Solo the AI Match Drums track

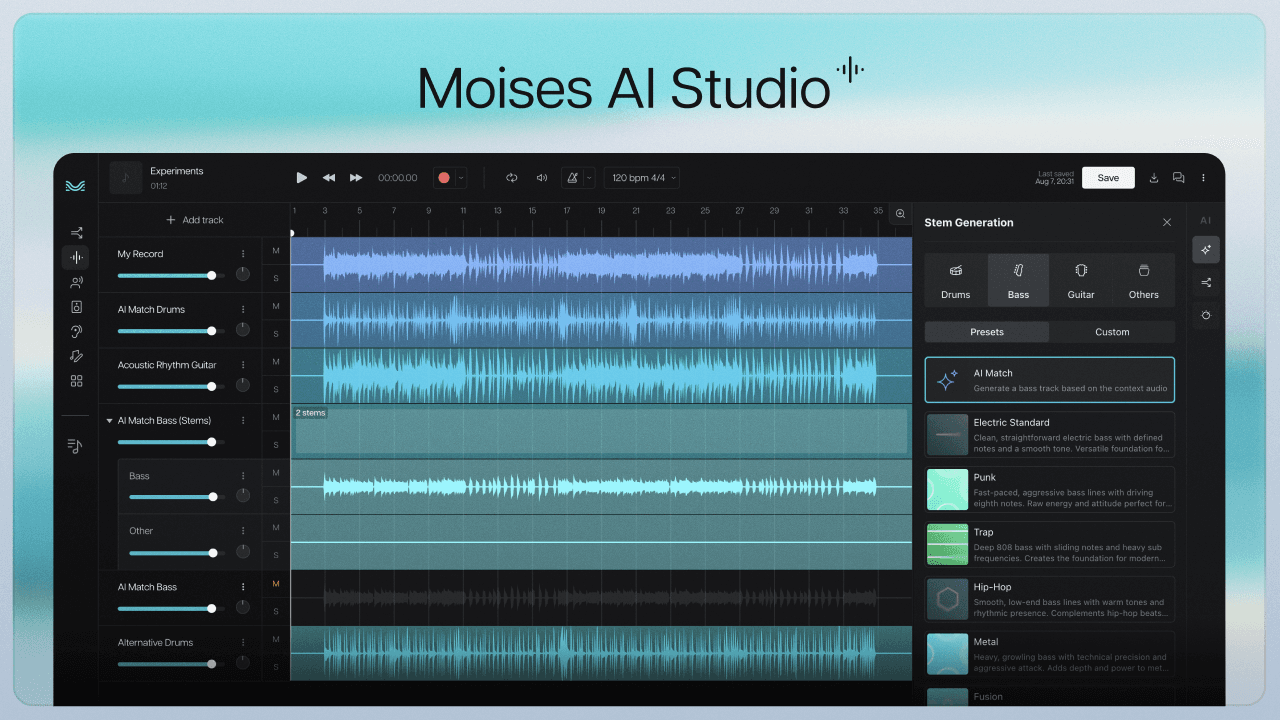click(276, 333)
